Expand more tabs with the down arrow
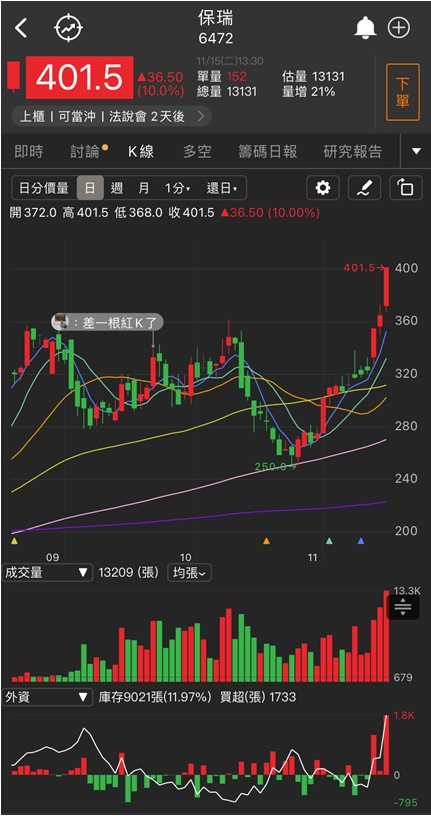The width and height of the screenshot is (431, 816). click(416, 151)
